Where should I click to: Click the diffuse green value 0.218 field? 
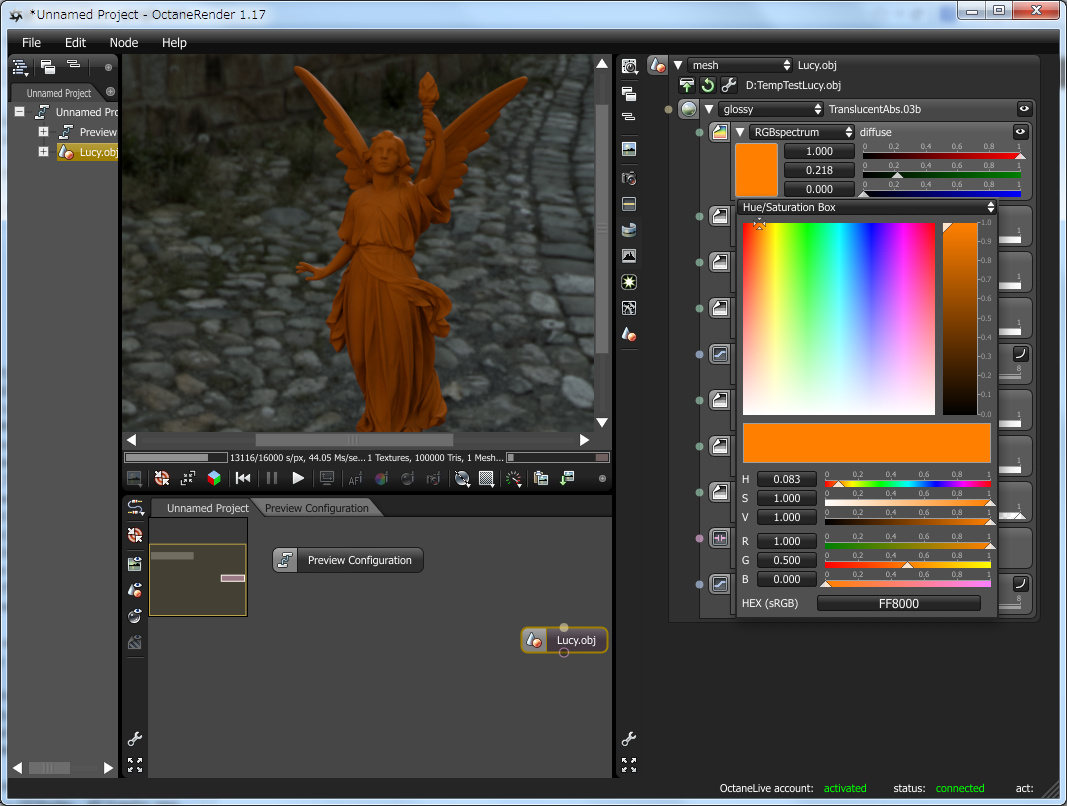pyautogui.click(x=819, y=170)
